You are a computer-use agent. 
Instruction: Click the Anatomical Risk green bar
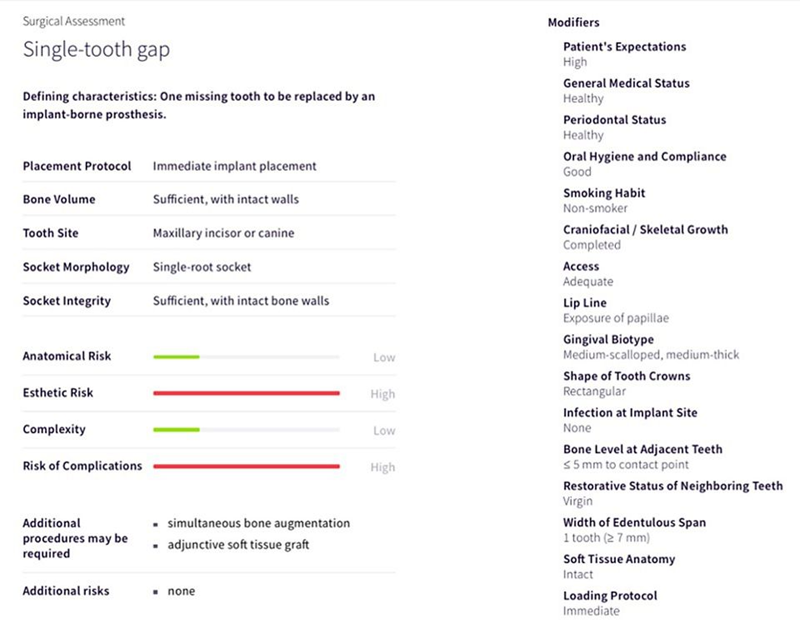coord(176,357)
